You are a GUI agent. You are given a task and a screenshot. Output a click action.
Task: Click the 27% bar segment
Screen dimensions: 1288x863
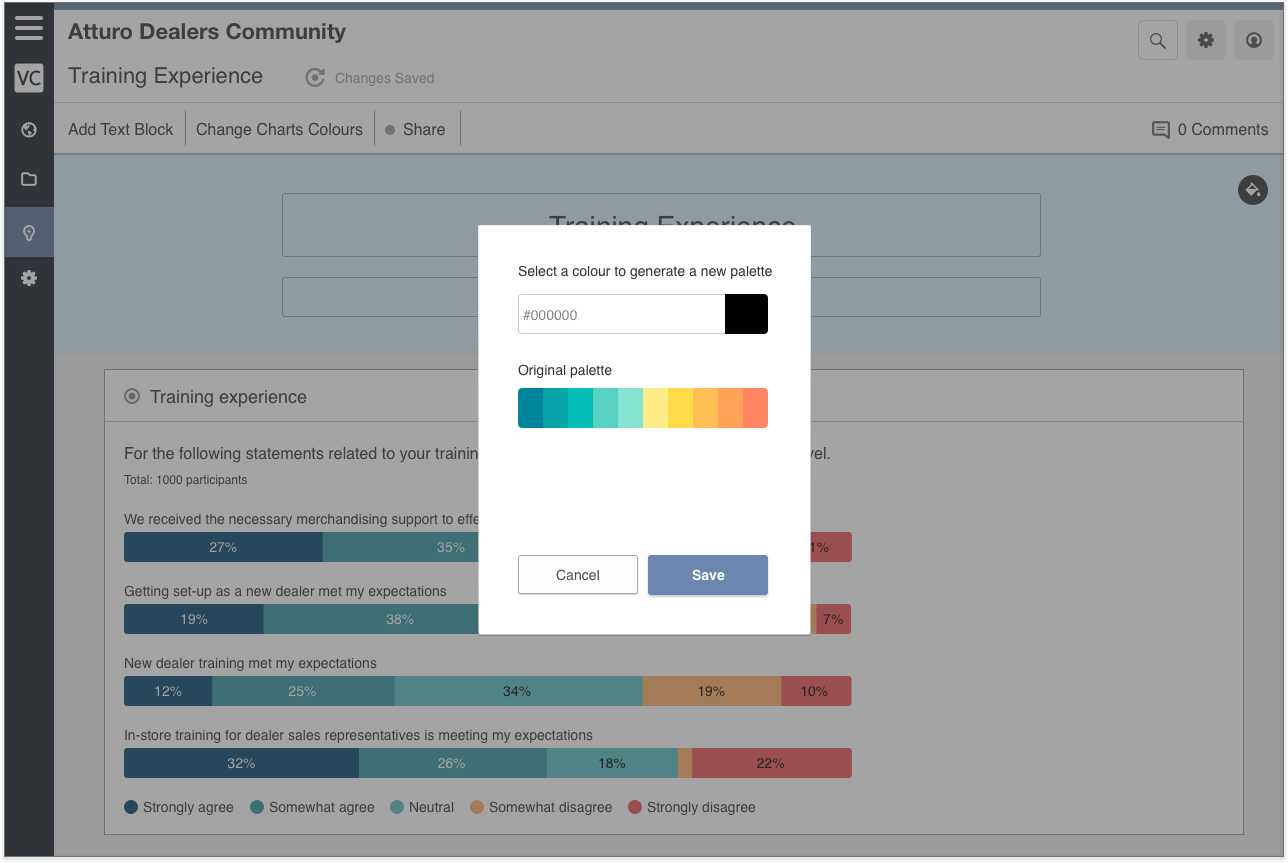(223, 547)
